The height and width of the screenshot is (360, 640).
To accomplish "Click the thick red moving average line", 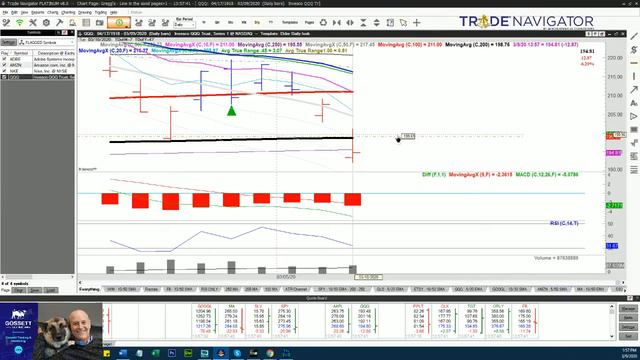I will (231, 95).
